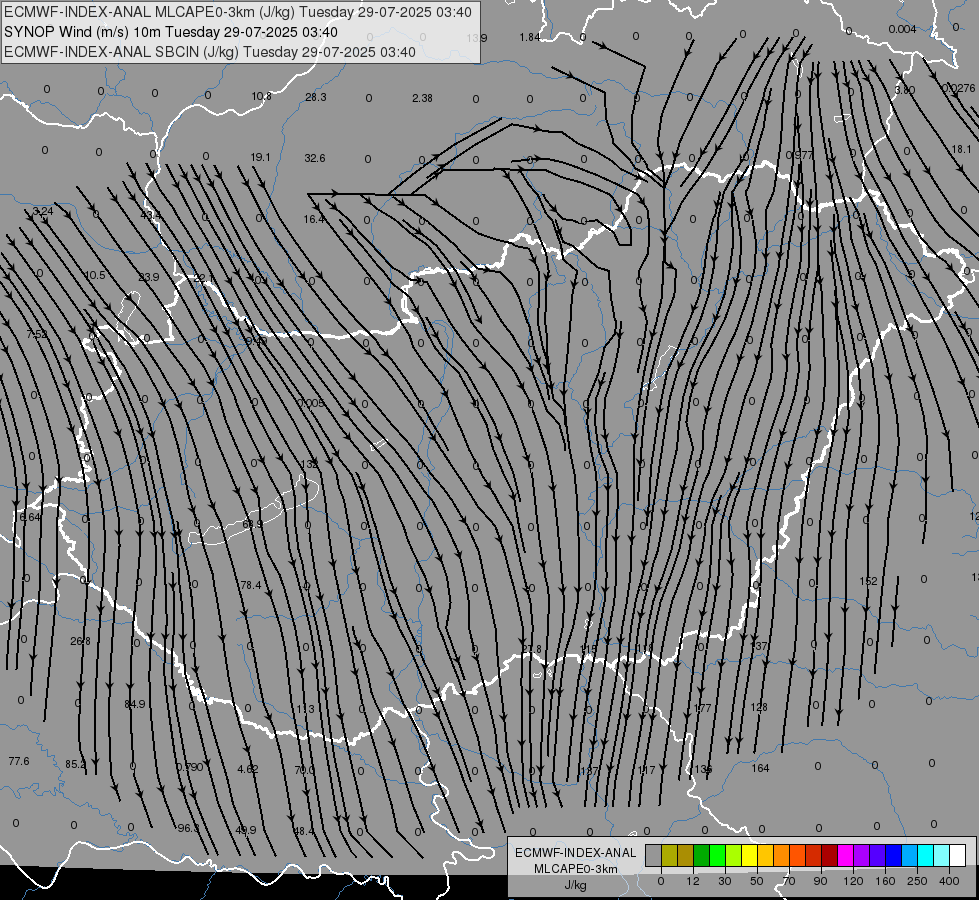Screen dimensions: 979x900
Task: Pick the violet swatch just below 160
Action: tap(878, 855)
